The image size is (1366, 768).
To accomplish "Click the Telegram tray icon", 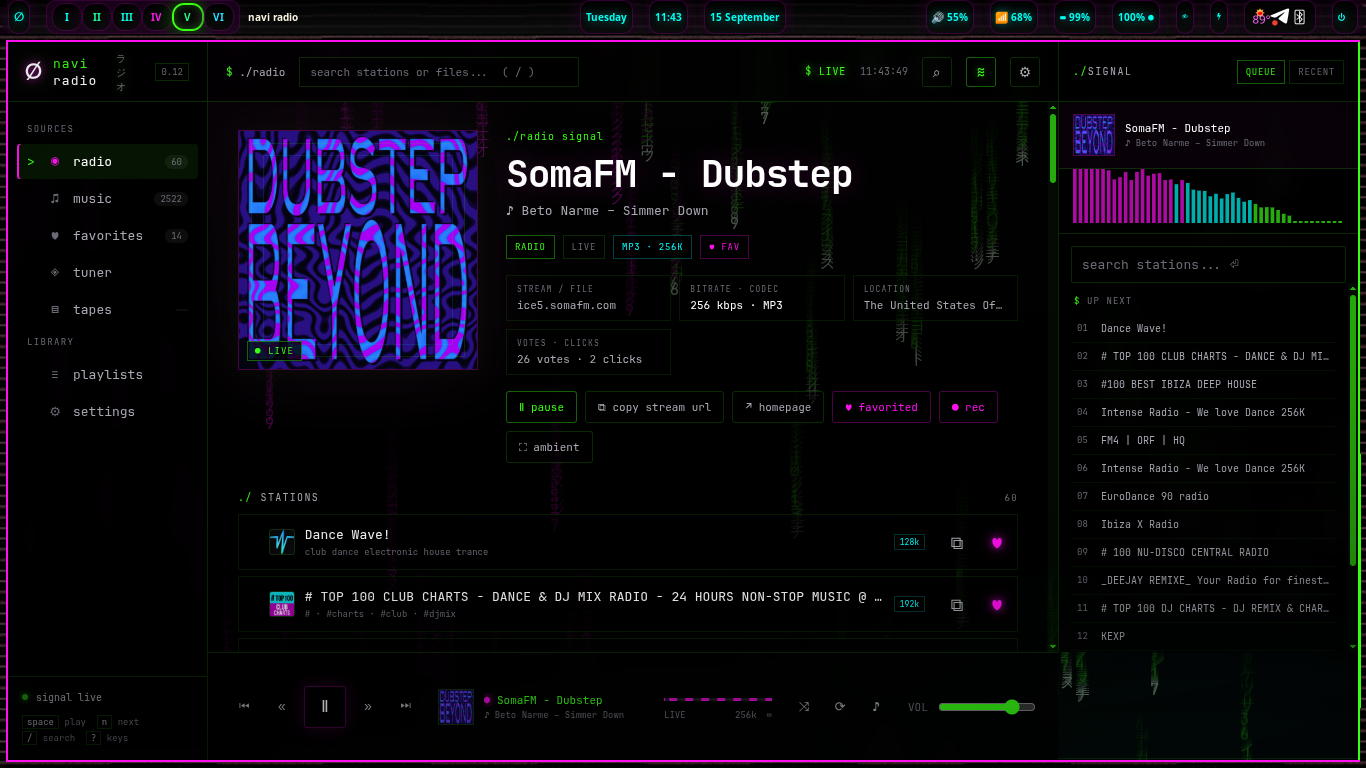I will coord(1281,17).
